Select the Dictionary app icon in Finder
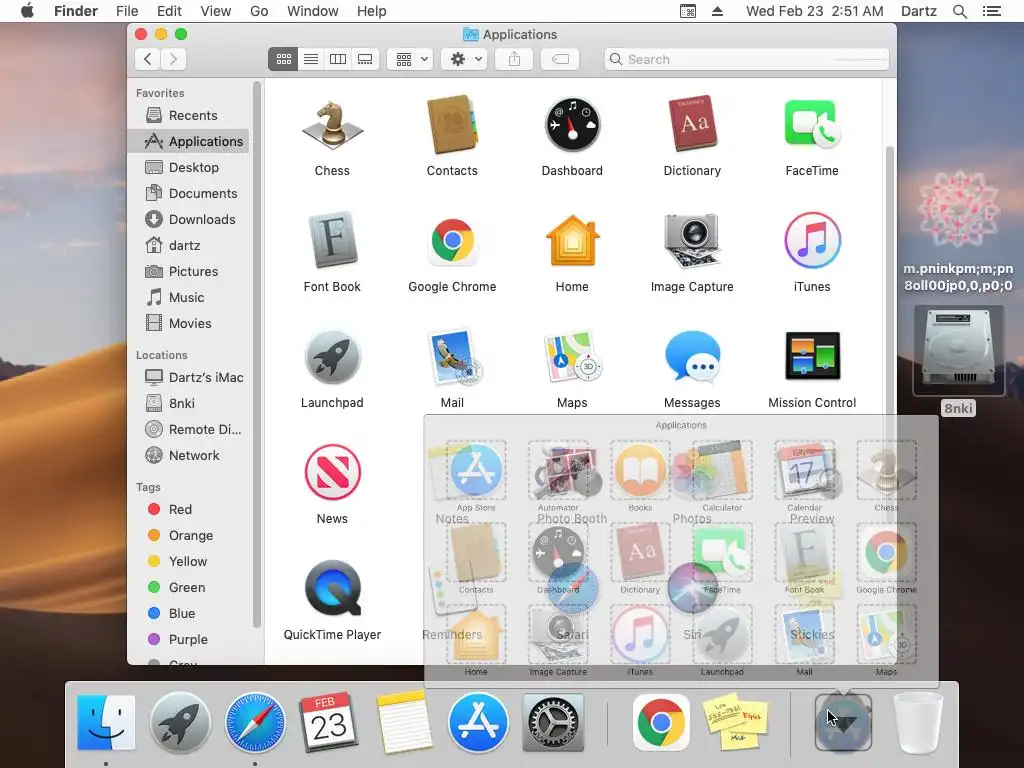 (692, 125)
